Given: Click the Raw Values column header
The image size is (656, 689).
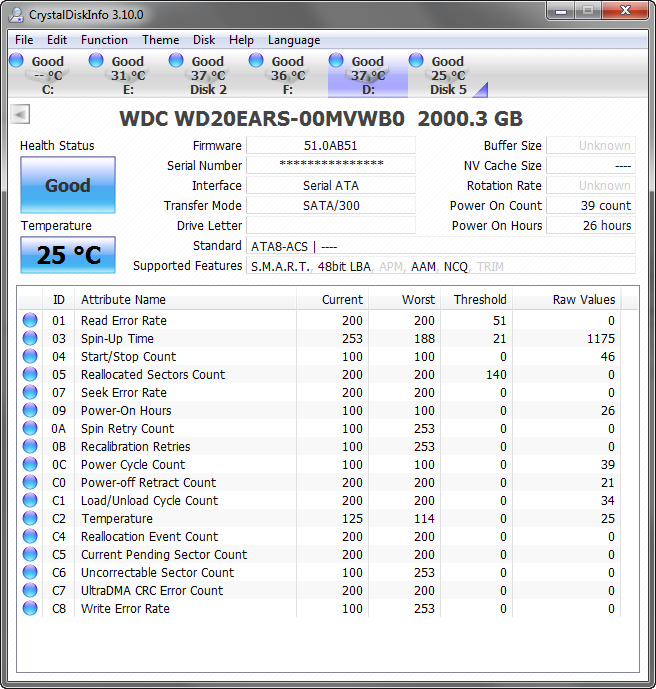Looking at the screenshot, I should (x=567, y=300).
